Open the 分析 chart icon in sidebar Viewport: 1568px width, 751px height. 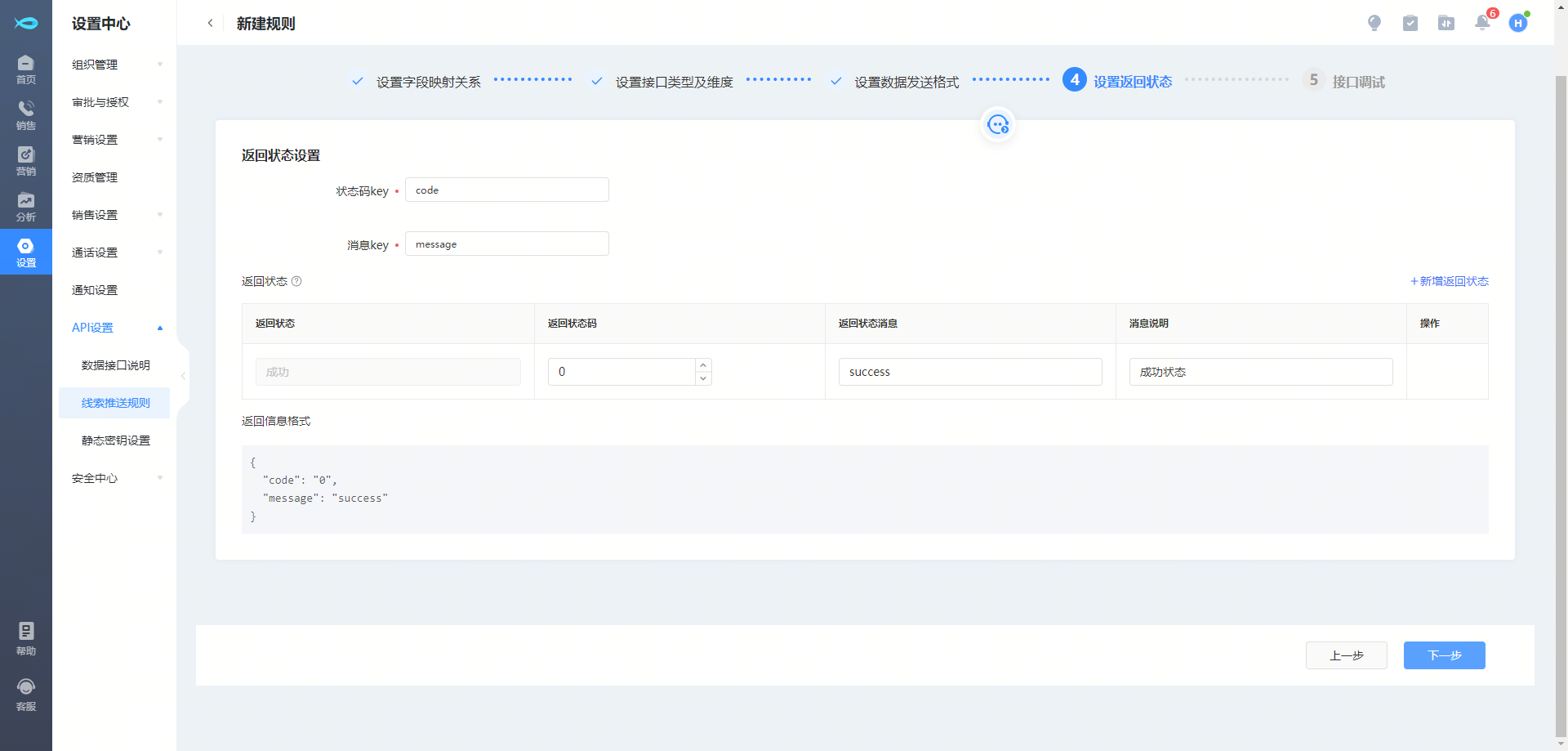[x=26, y=206]
